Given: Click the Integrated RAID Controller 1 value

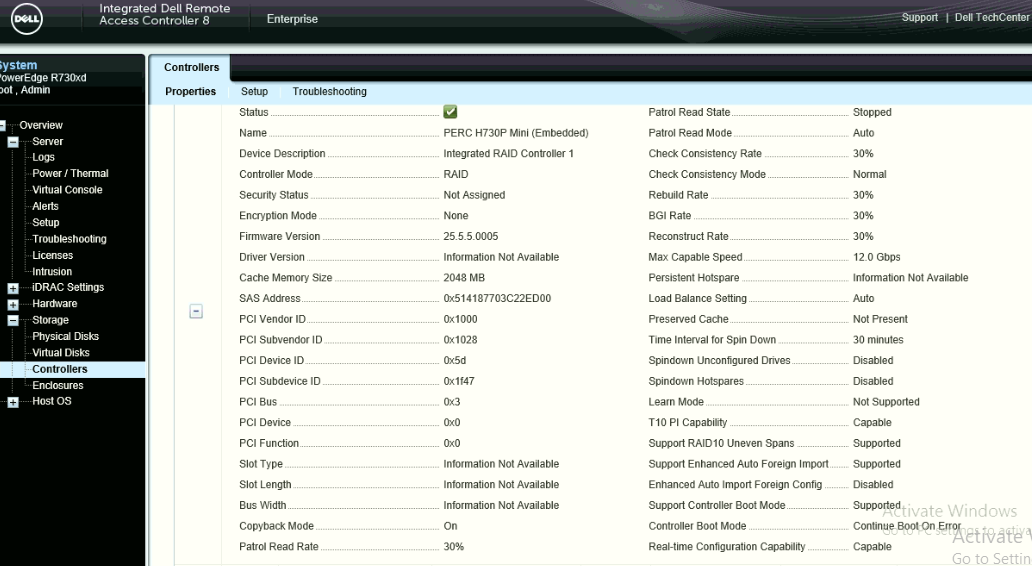Looking at the screenshot, I should point(508,153).
